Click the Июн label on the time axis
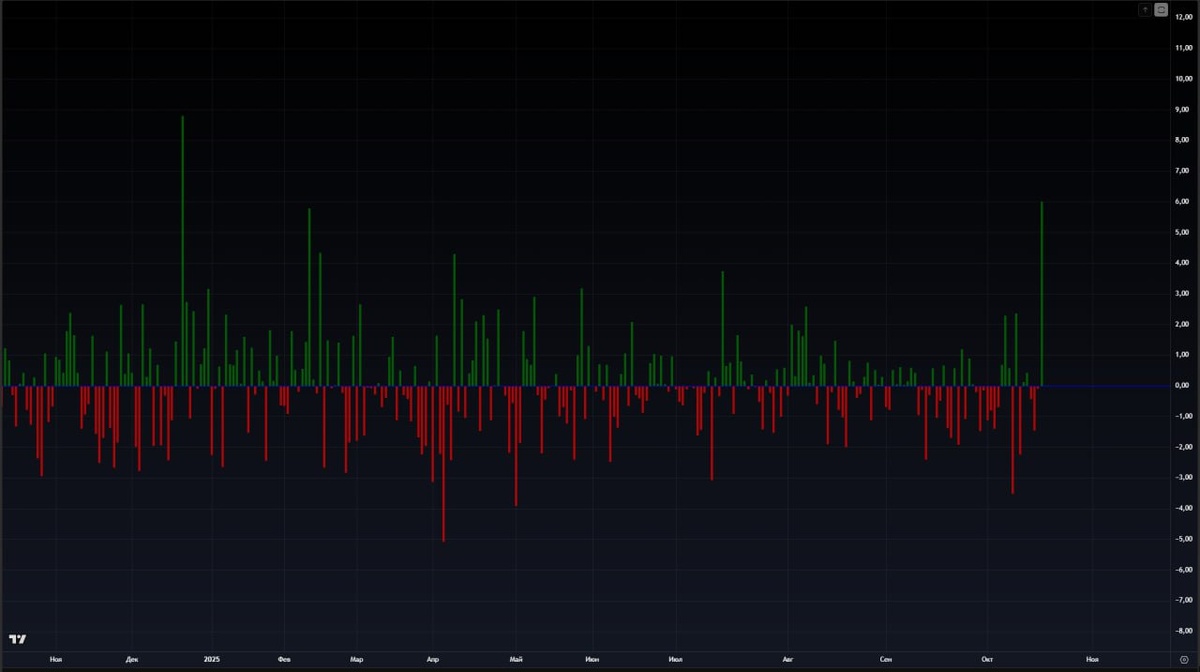Image resolution: width=1200 pixels, height=672 pixels. click(x=593, y=660)
